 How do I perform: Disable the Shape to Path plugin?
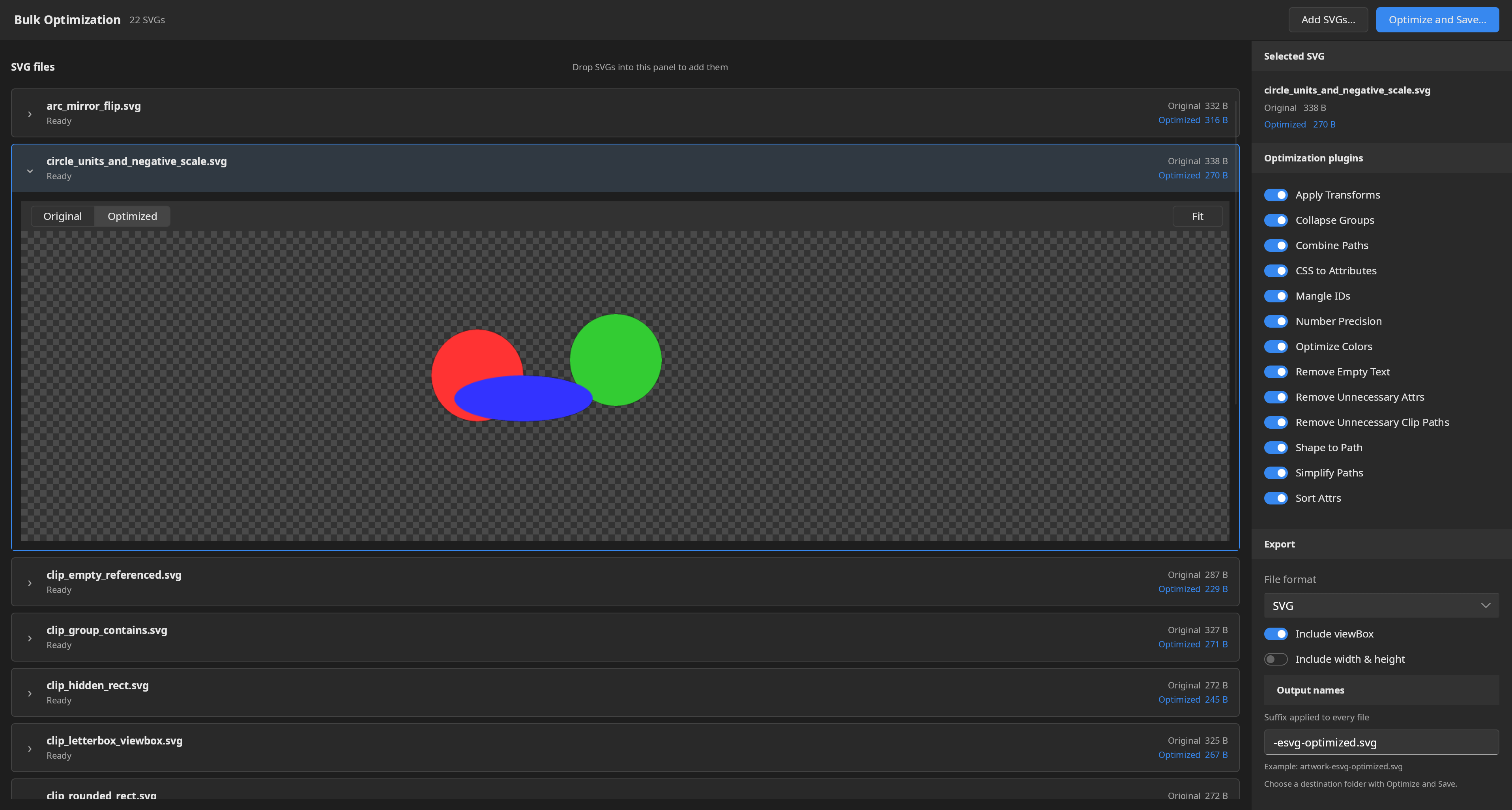coord(1276,448)
